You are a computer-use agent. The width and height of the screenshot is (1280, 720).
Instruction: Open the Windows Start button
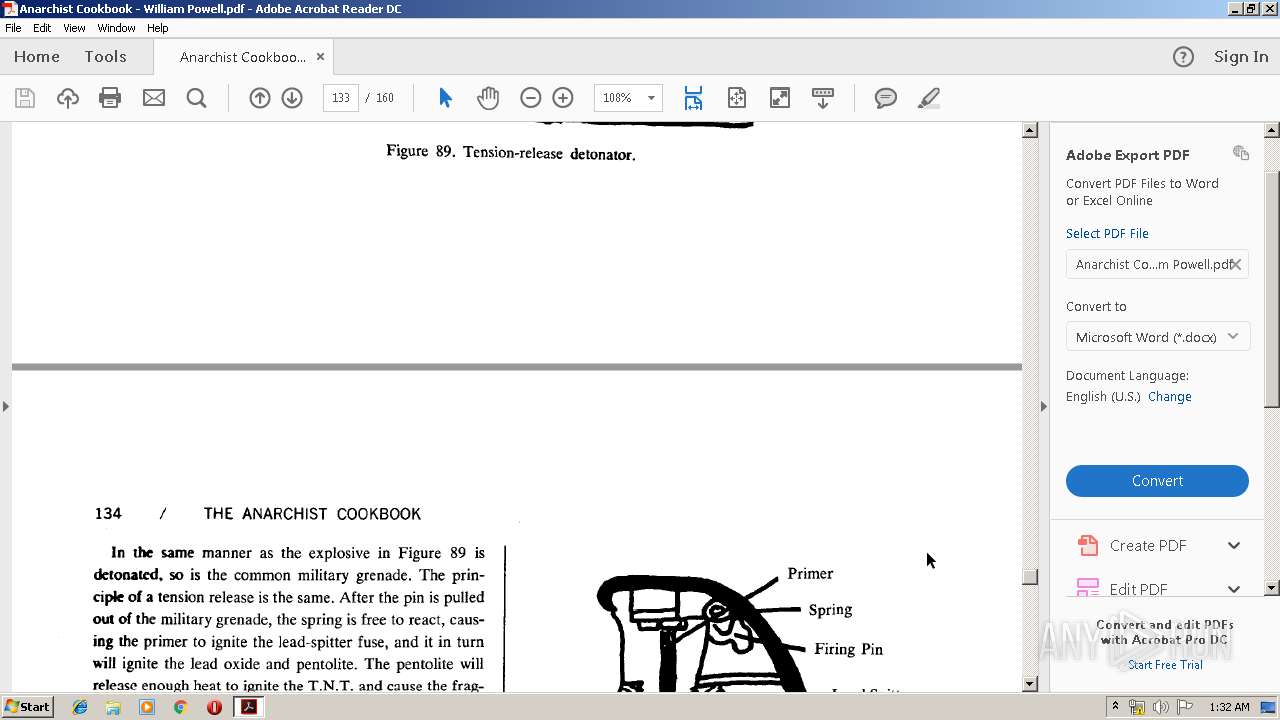[x=27, y=707]
